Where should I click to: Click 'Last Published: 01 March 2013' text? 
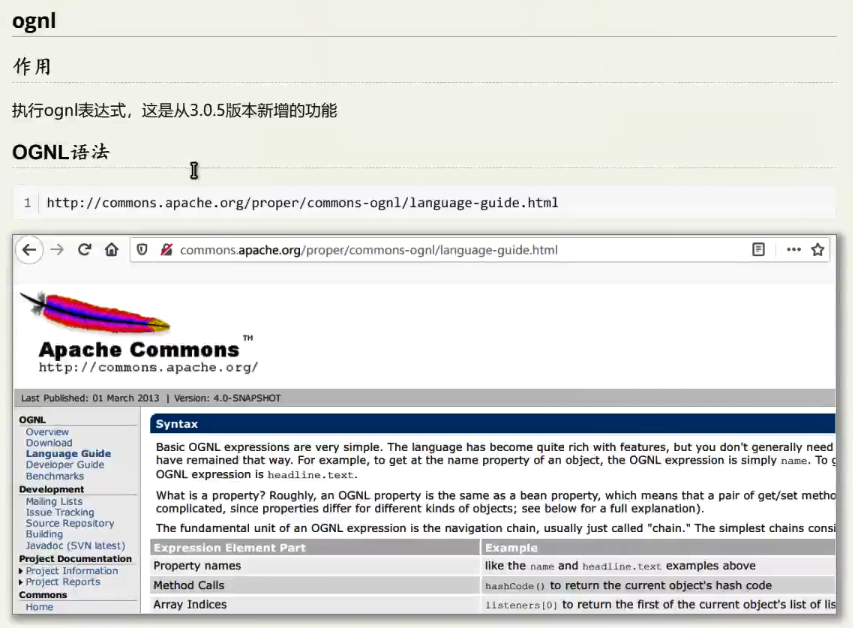click(x=90, y=398)
